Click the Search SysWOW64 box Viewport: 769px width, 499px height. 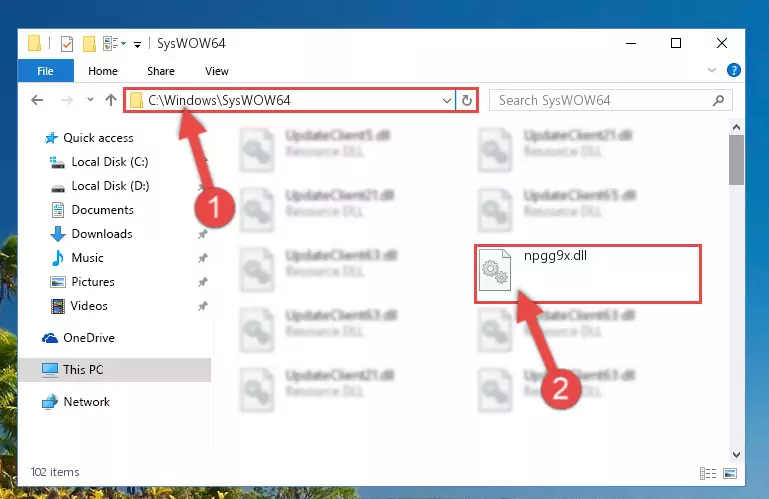click(611, 101)
